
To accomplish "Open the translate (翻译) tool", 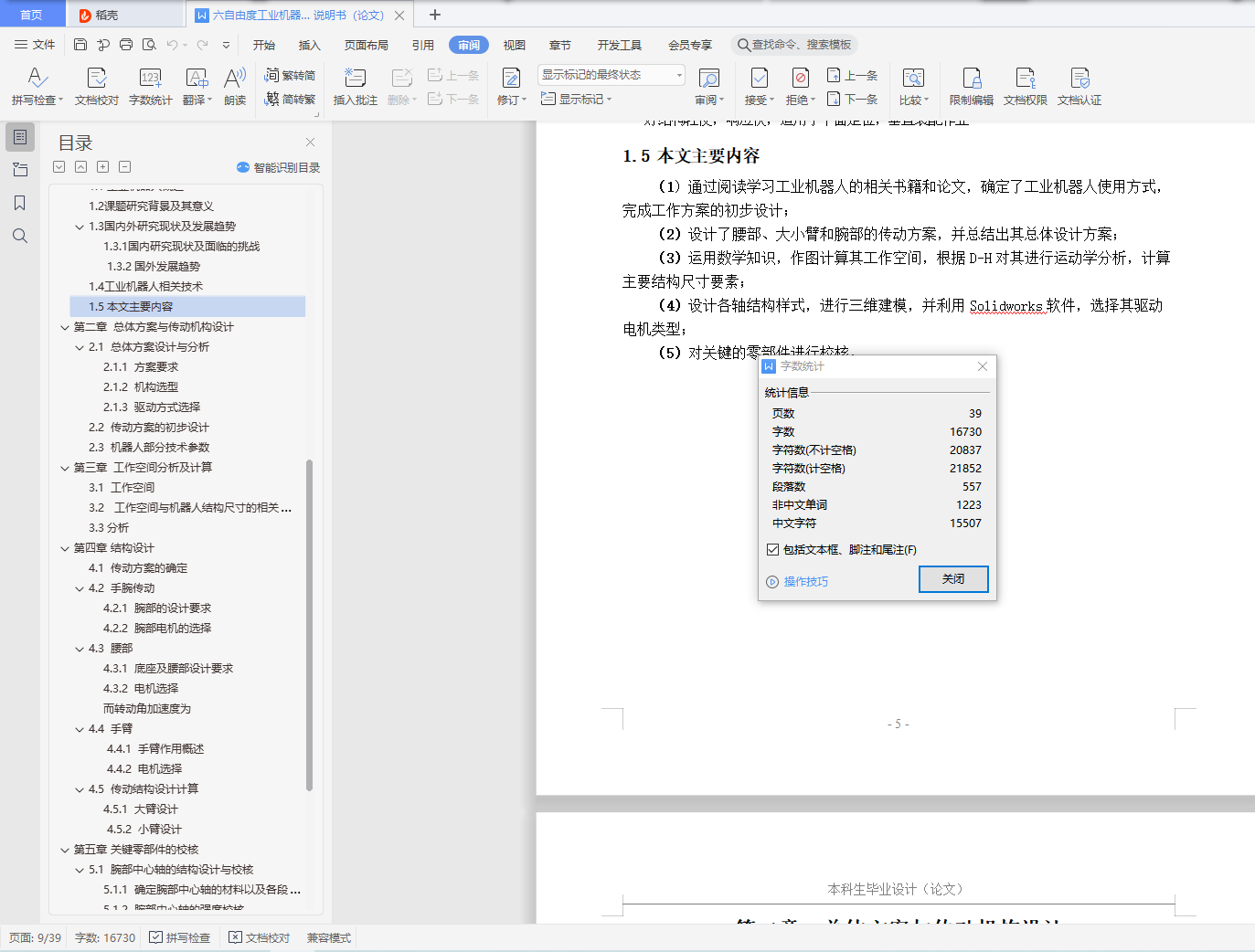I will coord(197,87).
